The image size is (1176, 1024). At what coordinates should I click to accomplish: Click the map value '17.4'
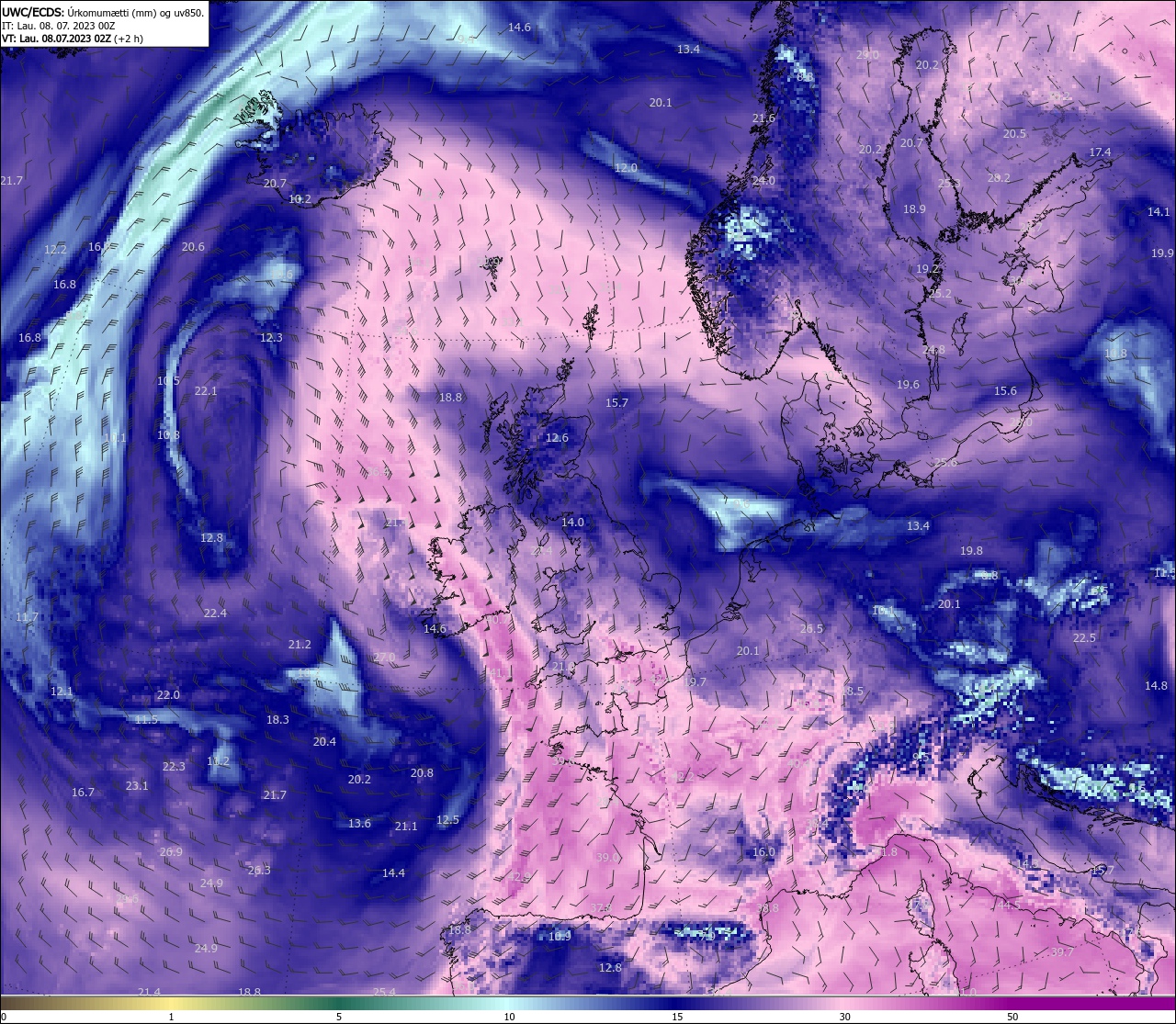[1100, 152]
